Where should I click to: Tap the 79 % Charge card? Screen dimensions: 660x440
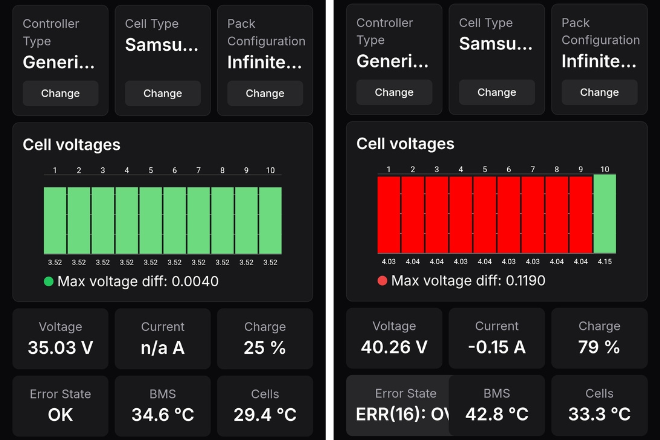point(599,338)
